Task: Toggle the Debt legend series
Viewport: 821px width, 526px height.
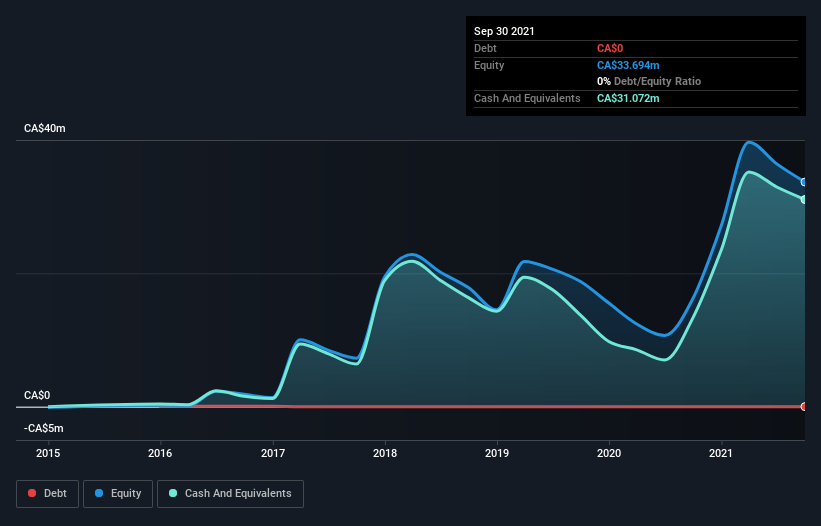Action: point(45,493)
